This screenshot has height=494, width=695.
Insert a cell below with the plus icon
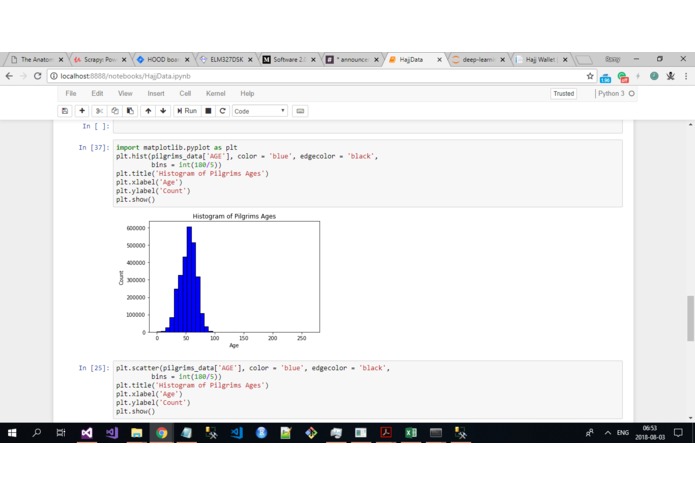[82, 111]
